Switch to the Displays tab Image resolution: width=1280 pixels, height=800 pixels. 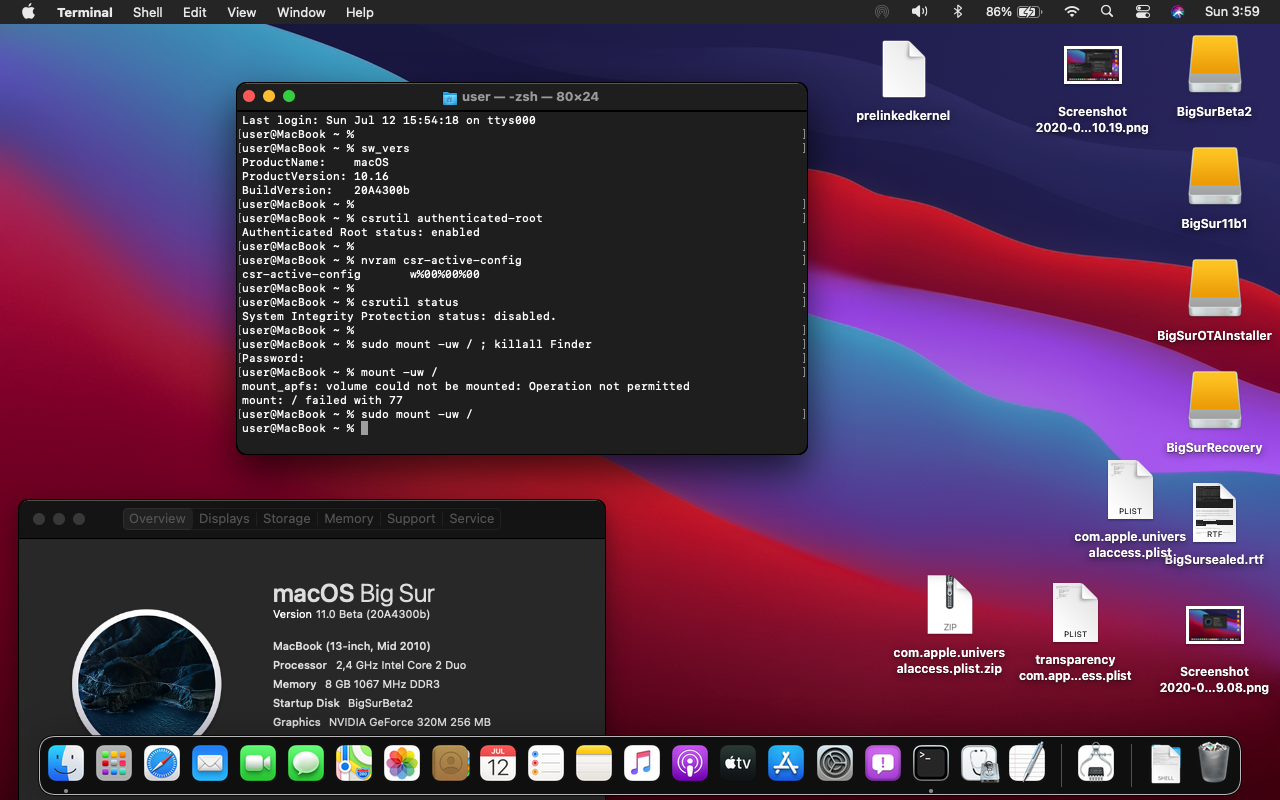(224, 518)
